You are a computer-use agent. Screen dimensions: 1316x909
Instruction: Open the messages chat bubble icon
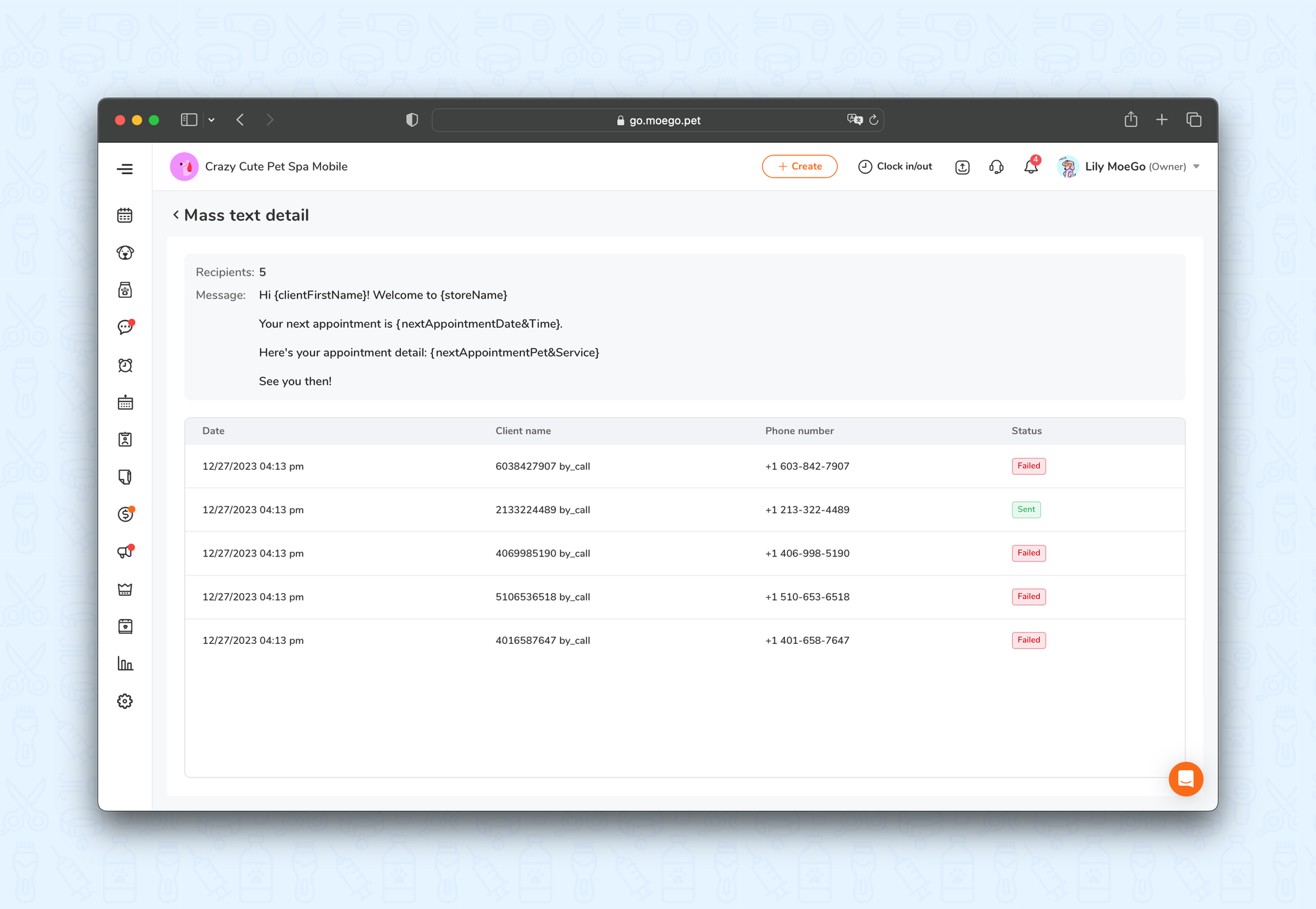click(x=125, y=328)
